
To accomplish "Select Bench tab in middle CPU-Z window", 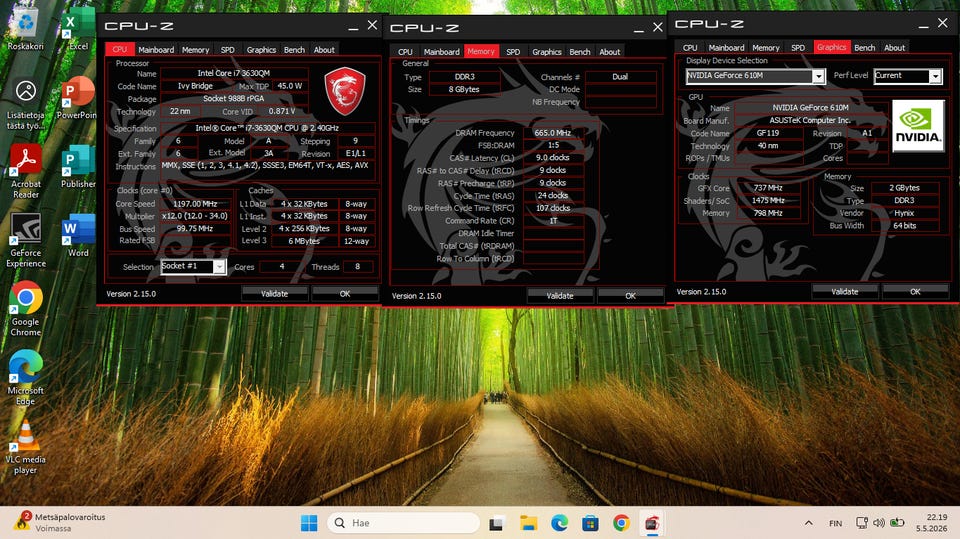I will (580, 51).
